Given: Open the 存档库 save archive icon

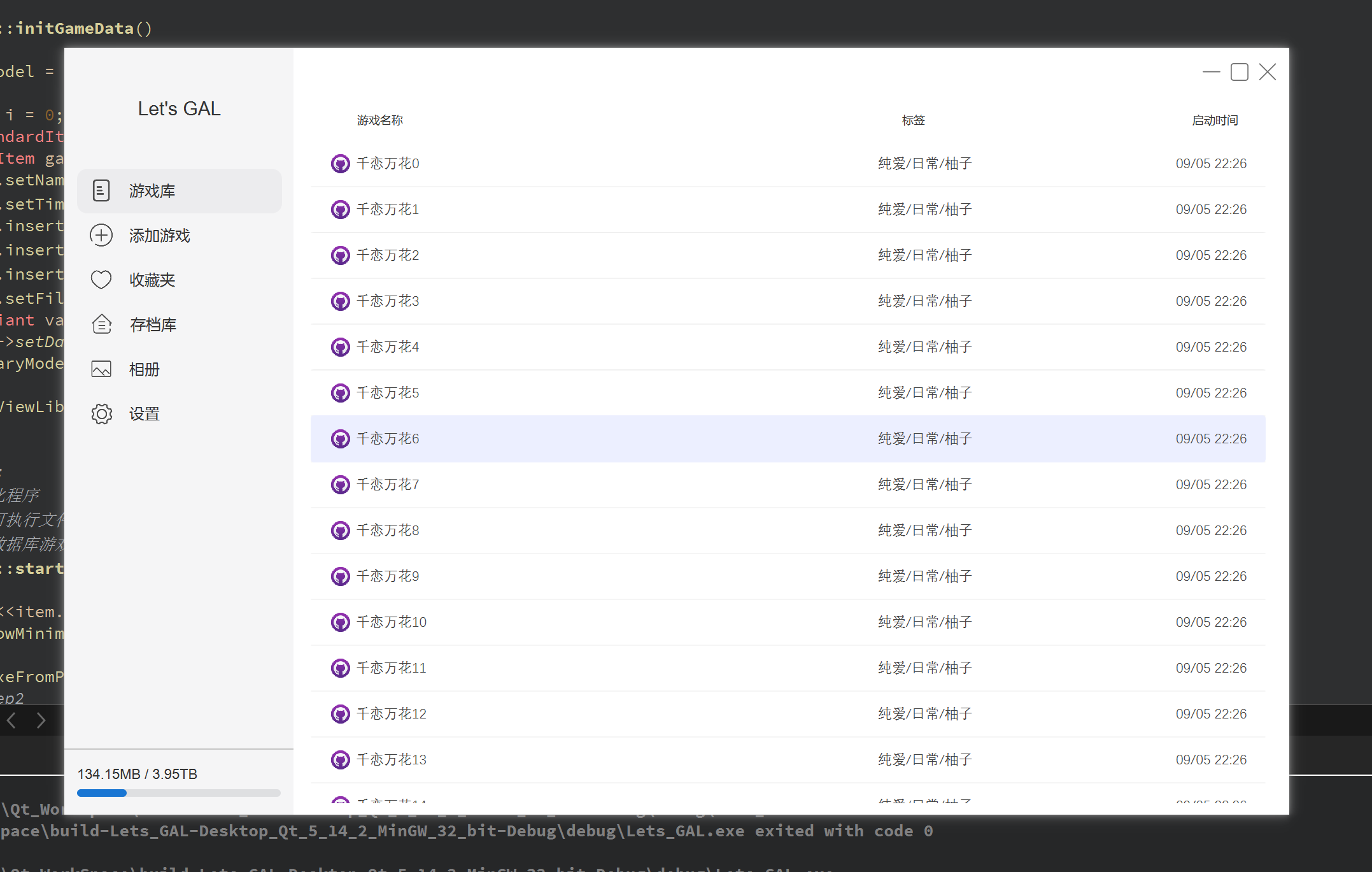Looking at the screenshot, I should pos(101,324).
